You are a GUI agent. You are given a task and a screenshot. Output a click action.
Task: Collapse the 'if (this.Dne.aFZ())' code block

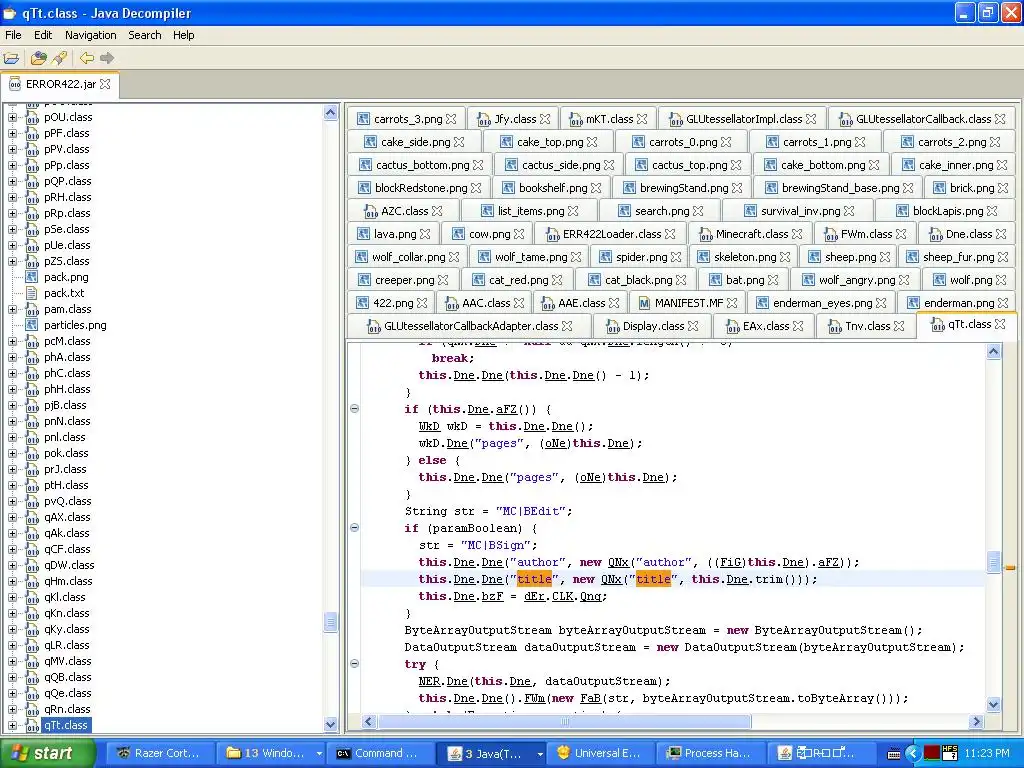point(355,409)
